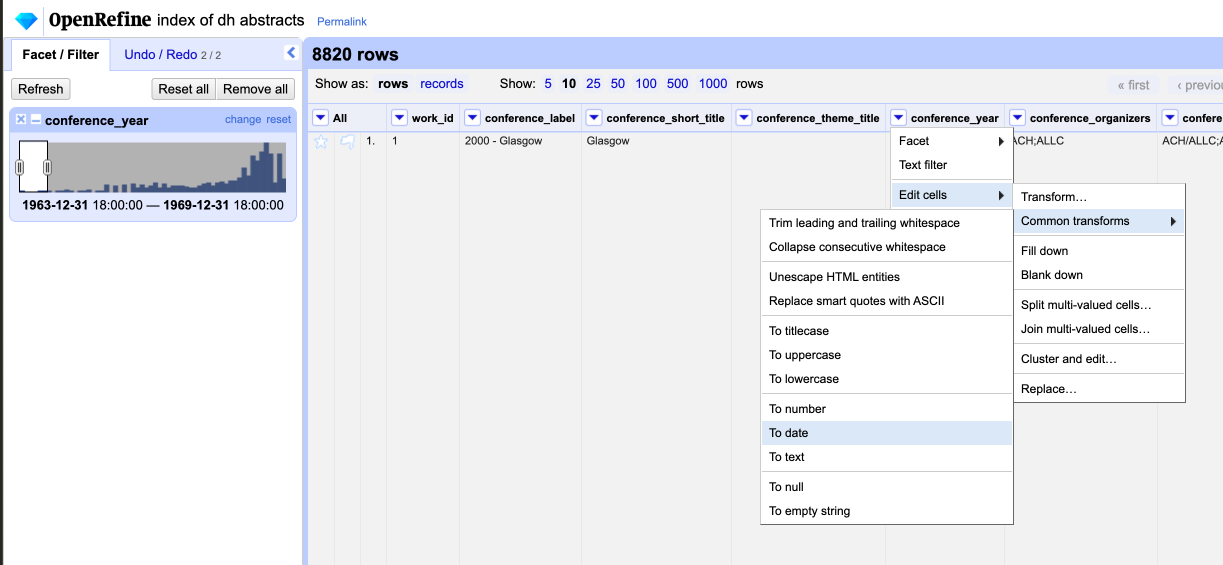The width and height of the screenshot is (1223, 565).
Task: Minimize the conference_year facet panel
Action: (36, 120)
